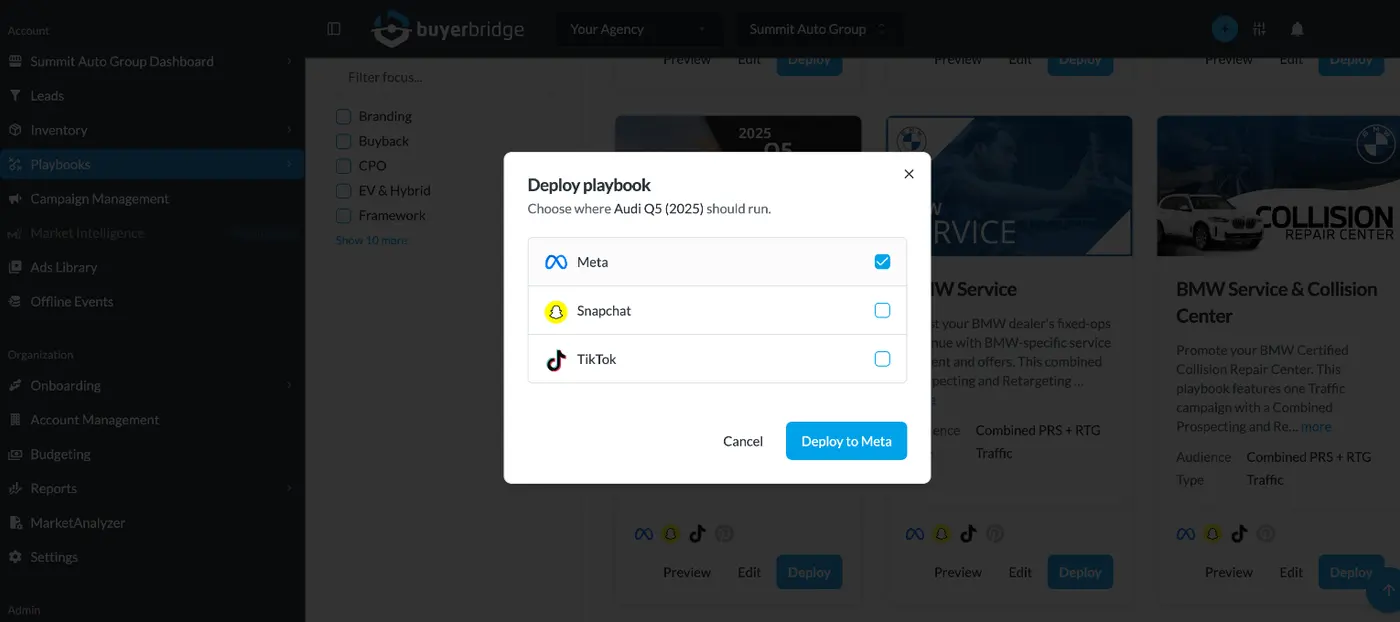
Task: Click Edit on the BMW Service card
Action: [x=1020, y=572]
